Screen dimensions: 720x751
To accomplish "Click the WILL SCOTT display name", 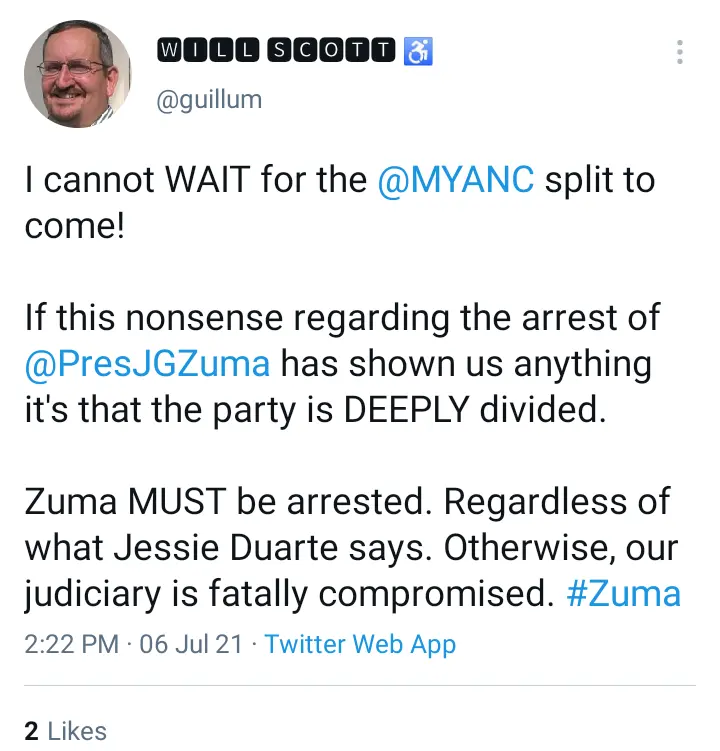I will [x=277, y=51].
